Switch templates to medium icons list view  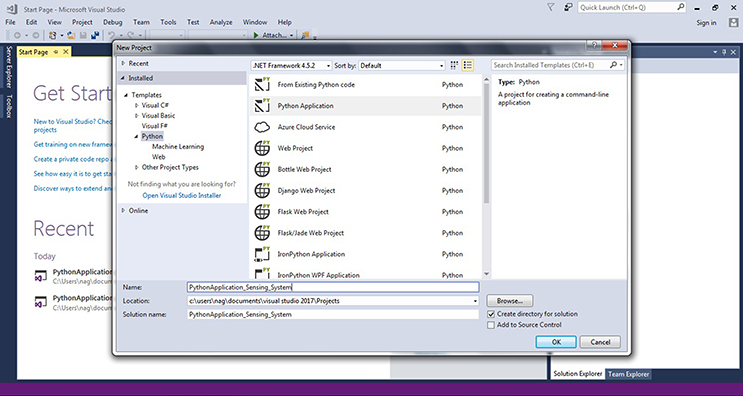click(x=468, y=65)
